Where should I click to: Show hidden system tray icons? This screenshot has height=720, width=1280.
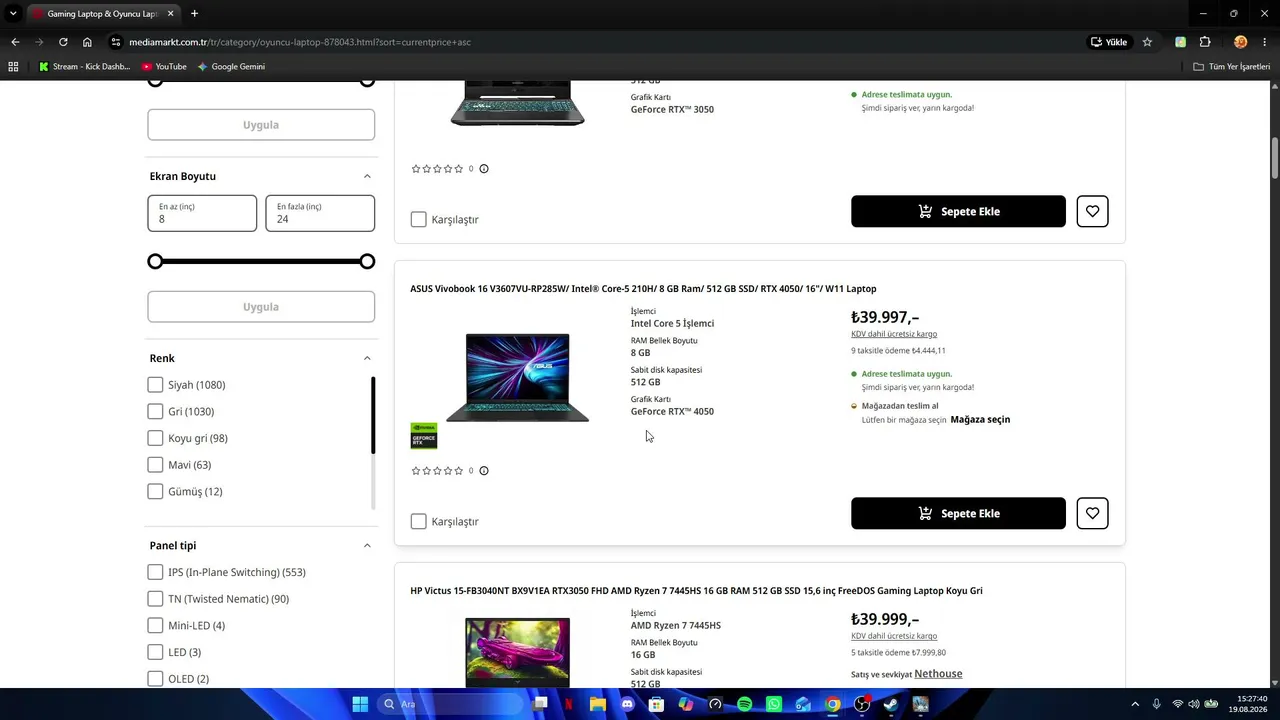click(1134, 704)
